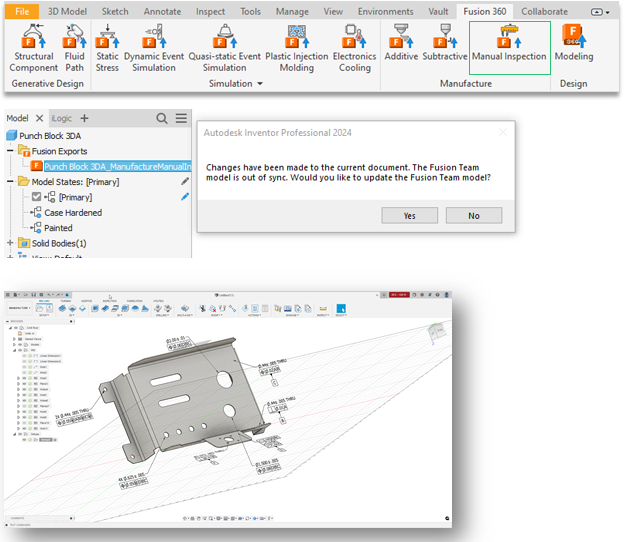Launch Electronics Cooling simulation
Image resolution: width=624 pixels, height=542 pixels.
click(355, 47)
